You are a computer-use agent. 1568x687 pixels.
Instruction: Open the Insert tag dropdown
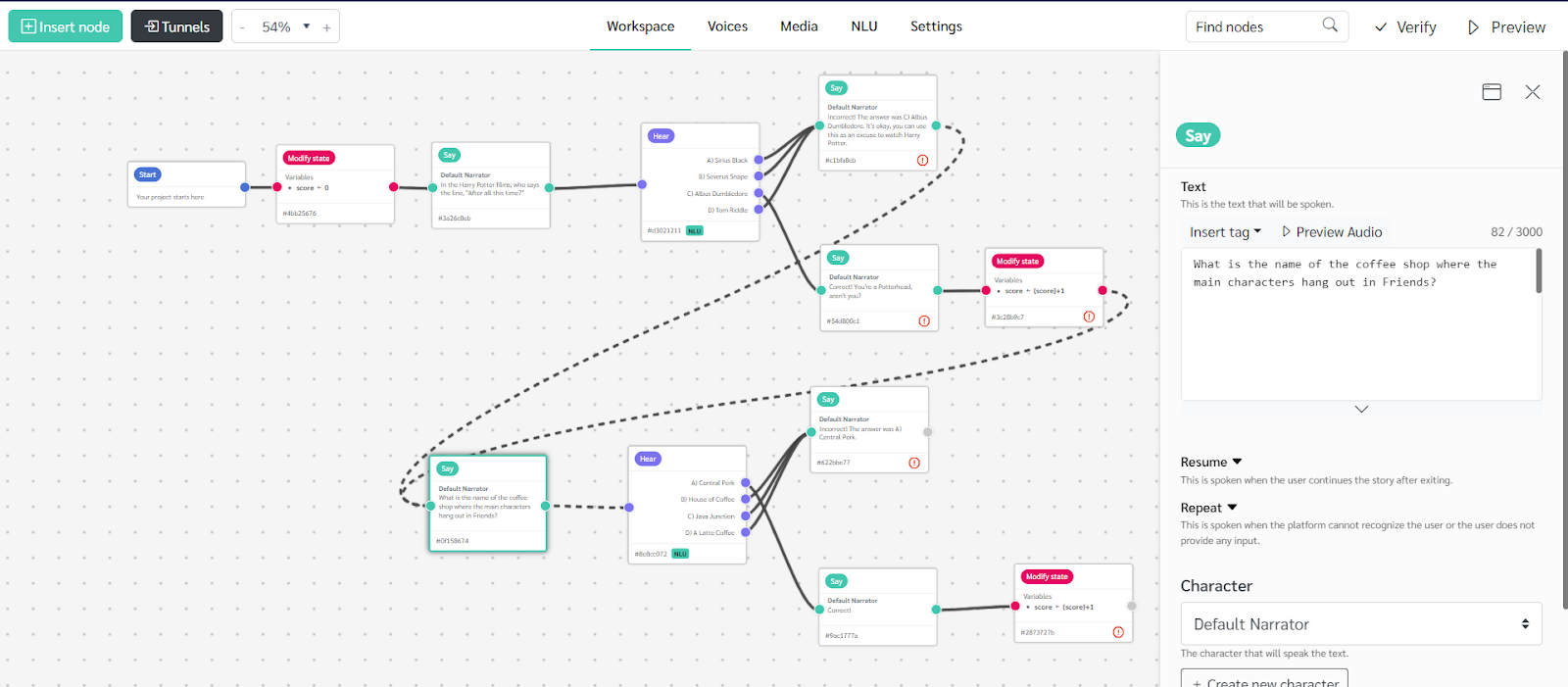coord(1225,232)
